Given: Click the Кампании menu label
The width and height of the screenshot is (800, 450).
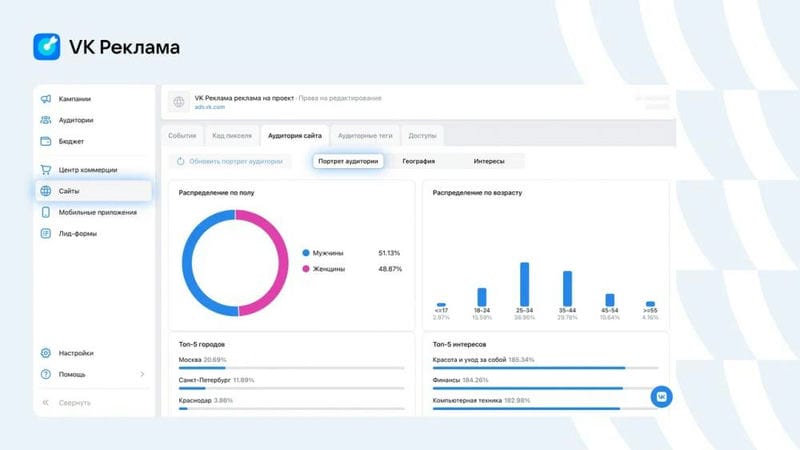Looking at the screenshot, I should 74,99.
